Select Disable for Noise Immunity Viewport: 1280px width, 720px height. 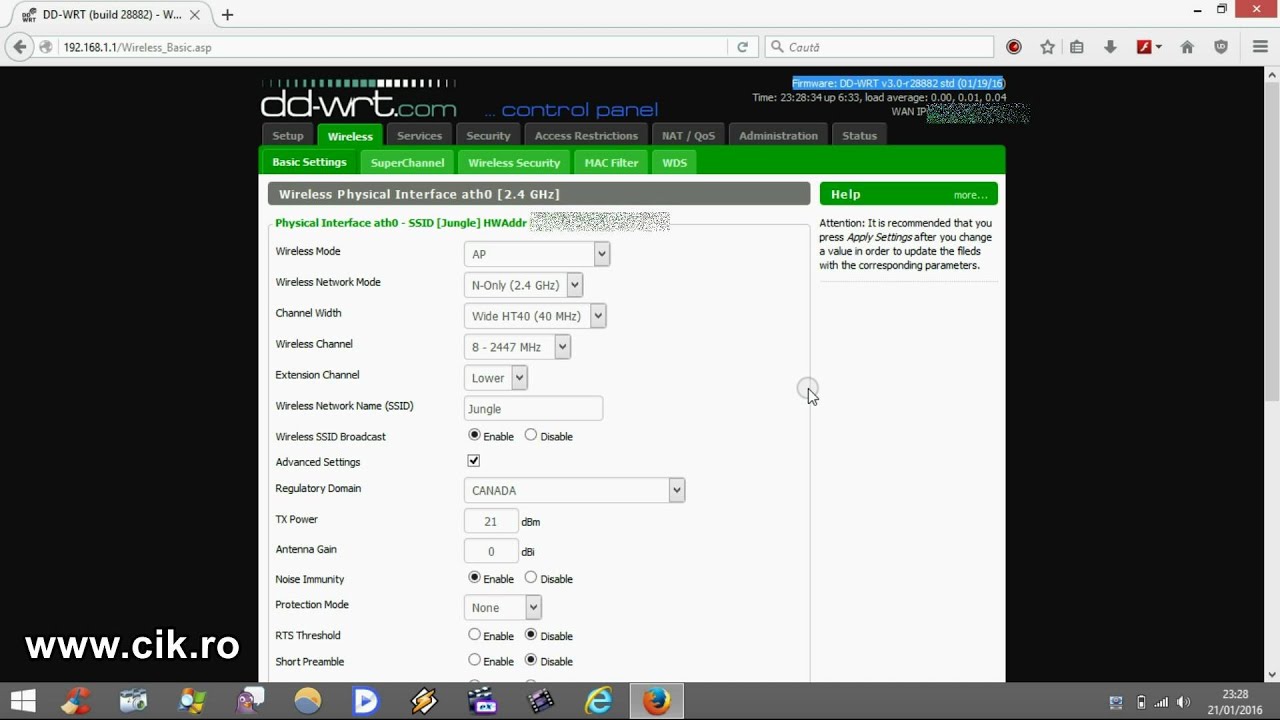click(x=531, y=578)
